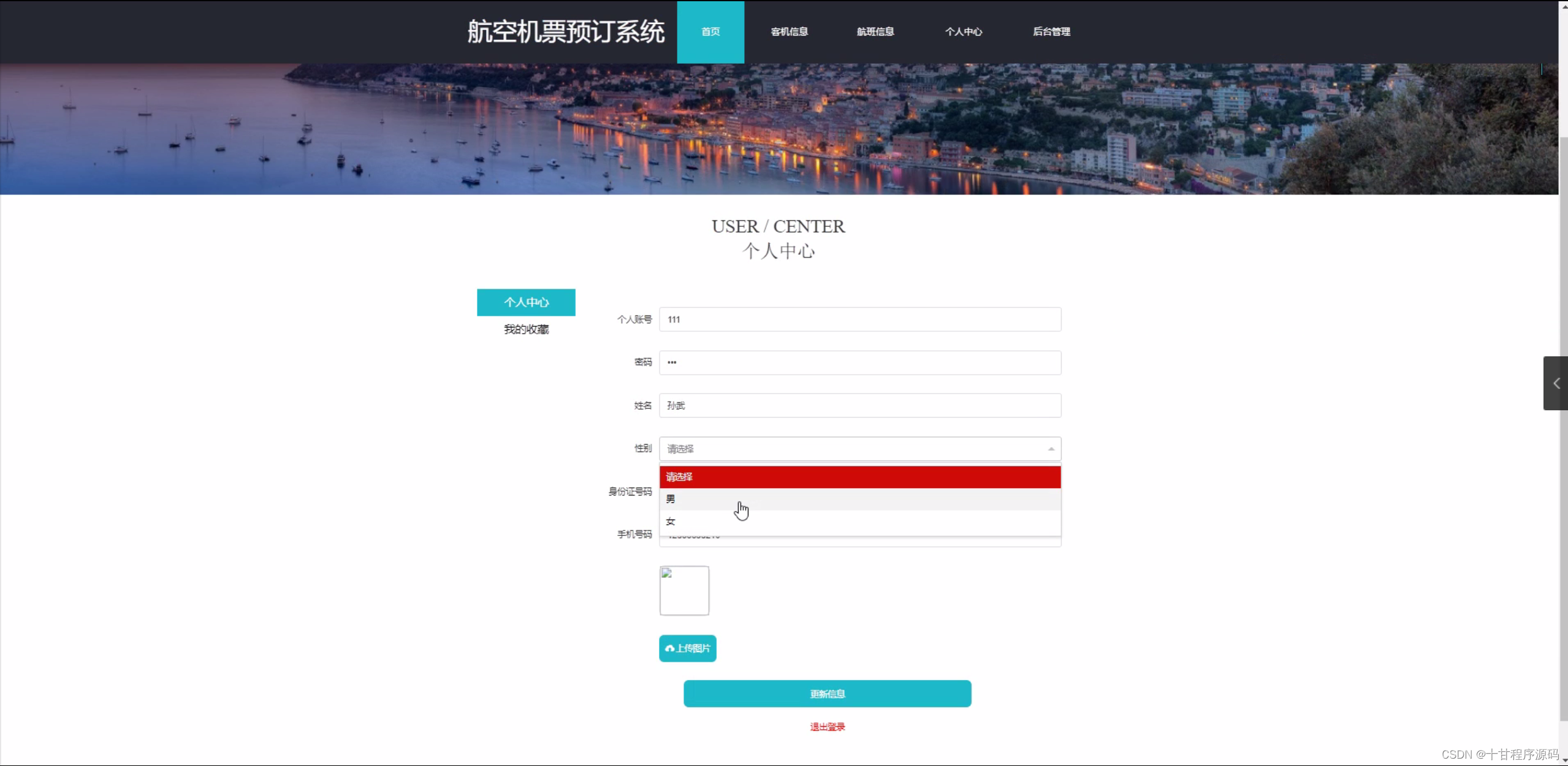The image size is (1568, 766).
Task: Open the 客机信息 menu item
Action: [789, 32]
